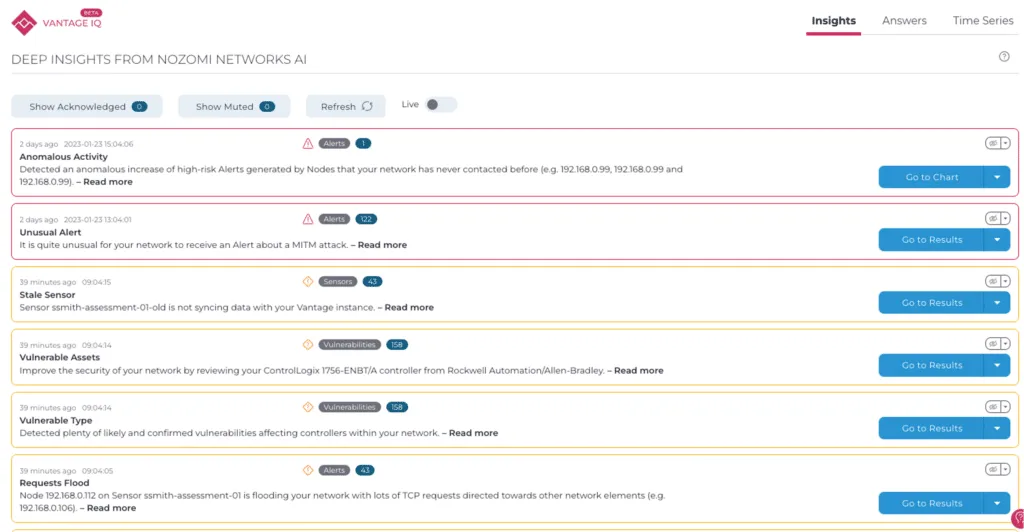Viewport: 1024px width, 532px height.
Task: Expand mute options arrow on Unusual Alert
Action: point(1006,219)
